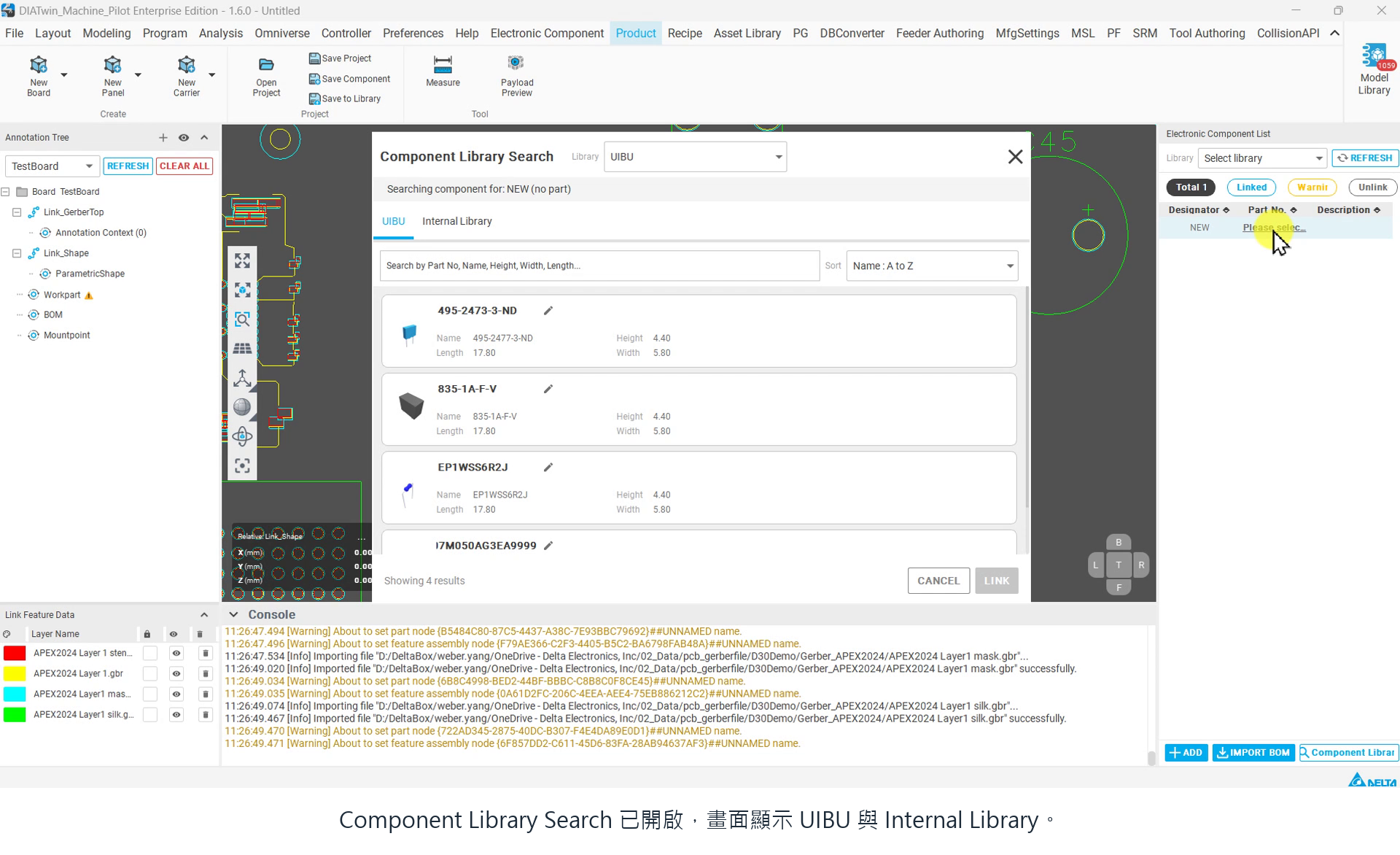Click CANCEL in Component Library Search
Image resolution: width=1400 pixels, height=855 pixels.
[x=938, y=581]
